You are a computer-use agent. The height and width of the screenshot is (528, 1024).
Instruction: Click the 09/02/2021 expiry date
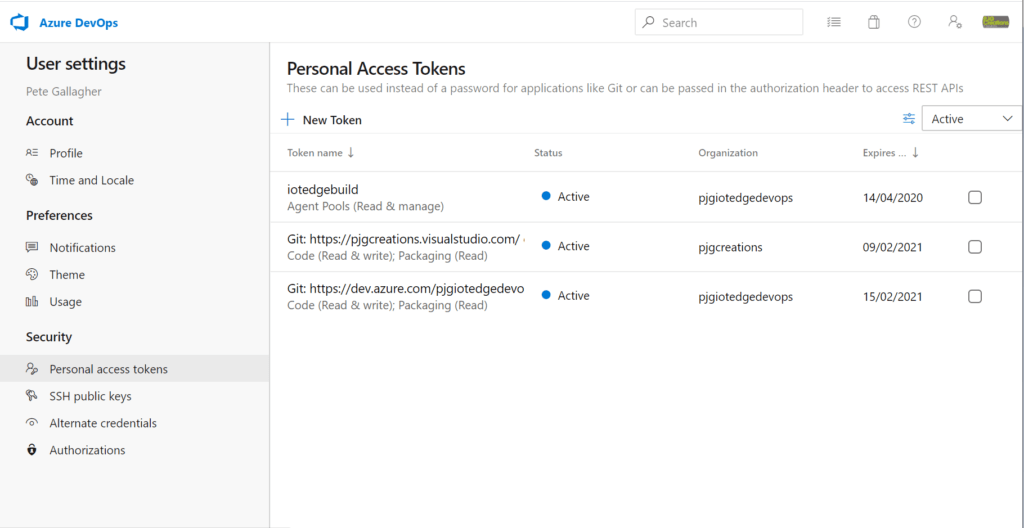point(893,247)
